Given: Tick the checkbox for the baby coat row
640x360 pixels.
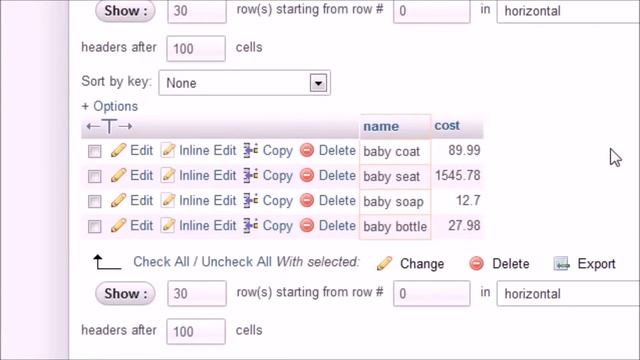Looking at the screenshot, I should (x=95, y=151).
